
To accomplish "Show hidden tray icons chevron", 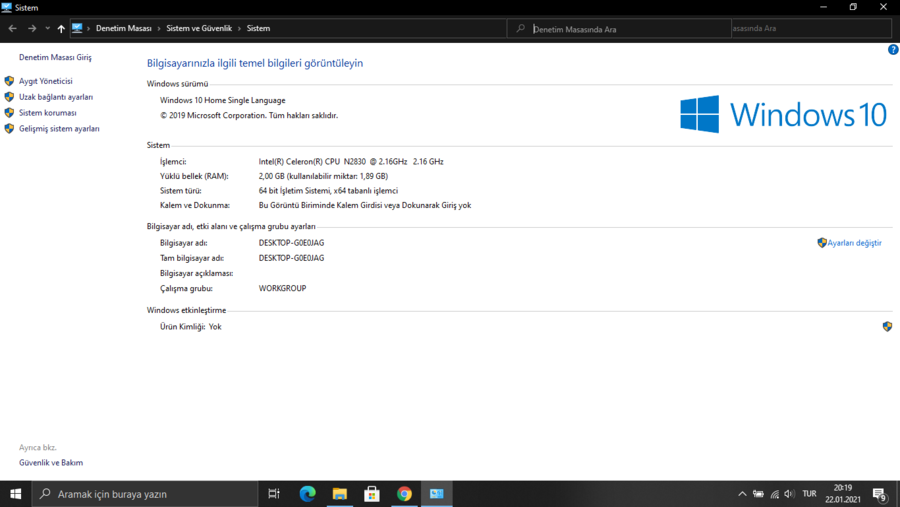I will point(742,494).
